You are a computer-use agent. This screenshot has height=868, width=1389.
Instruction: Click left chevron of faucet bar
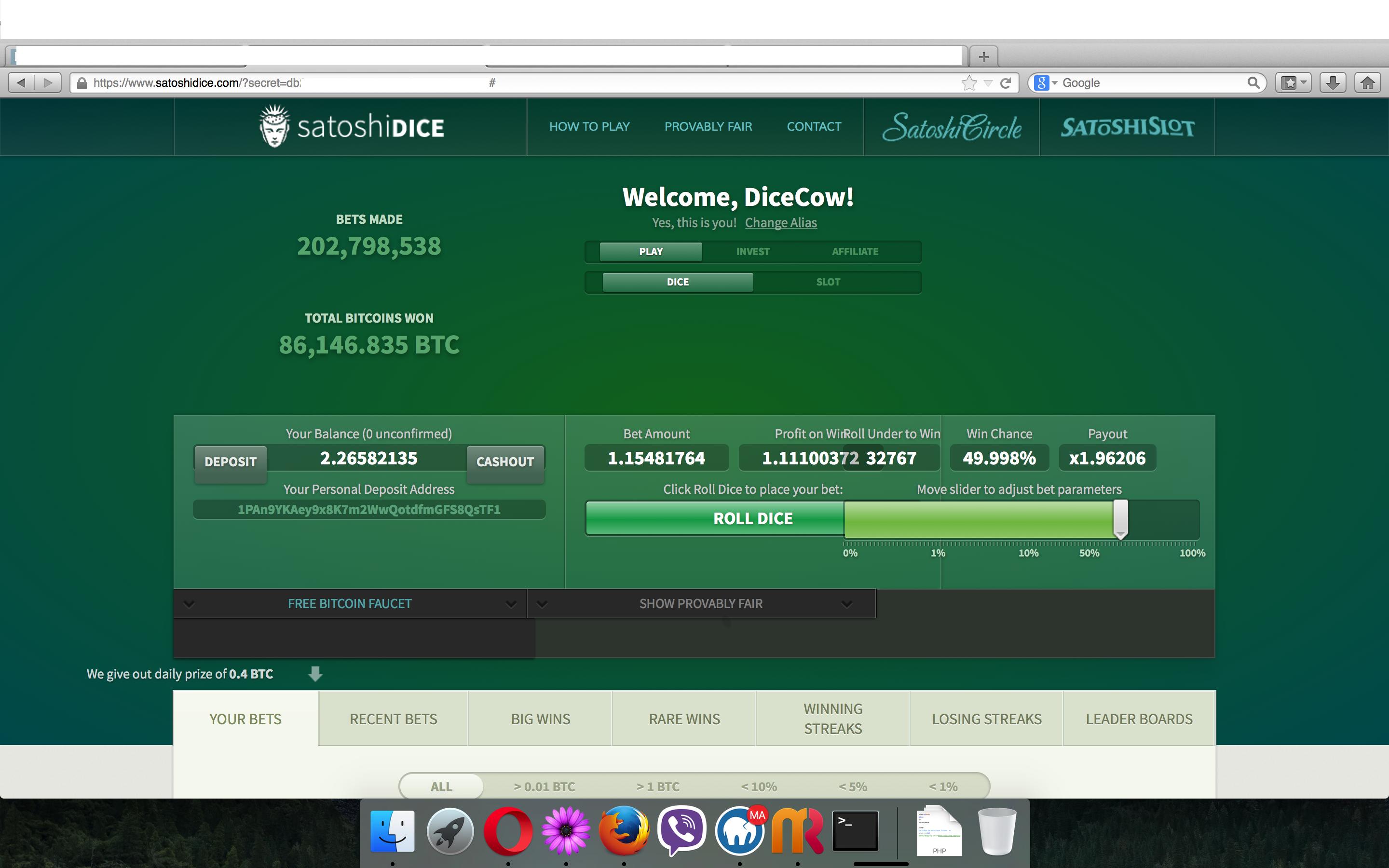click(189, 604)
